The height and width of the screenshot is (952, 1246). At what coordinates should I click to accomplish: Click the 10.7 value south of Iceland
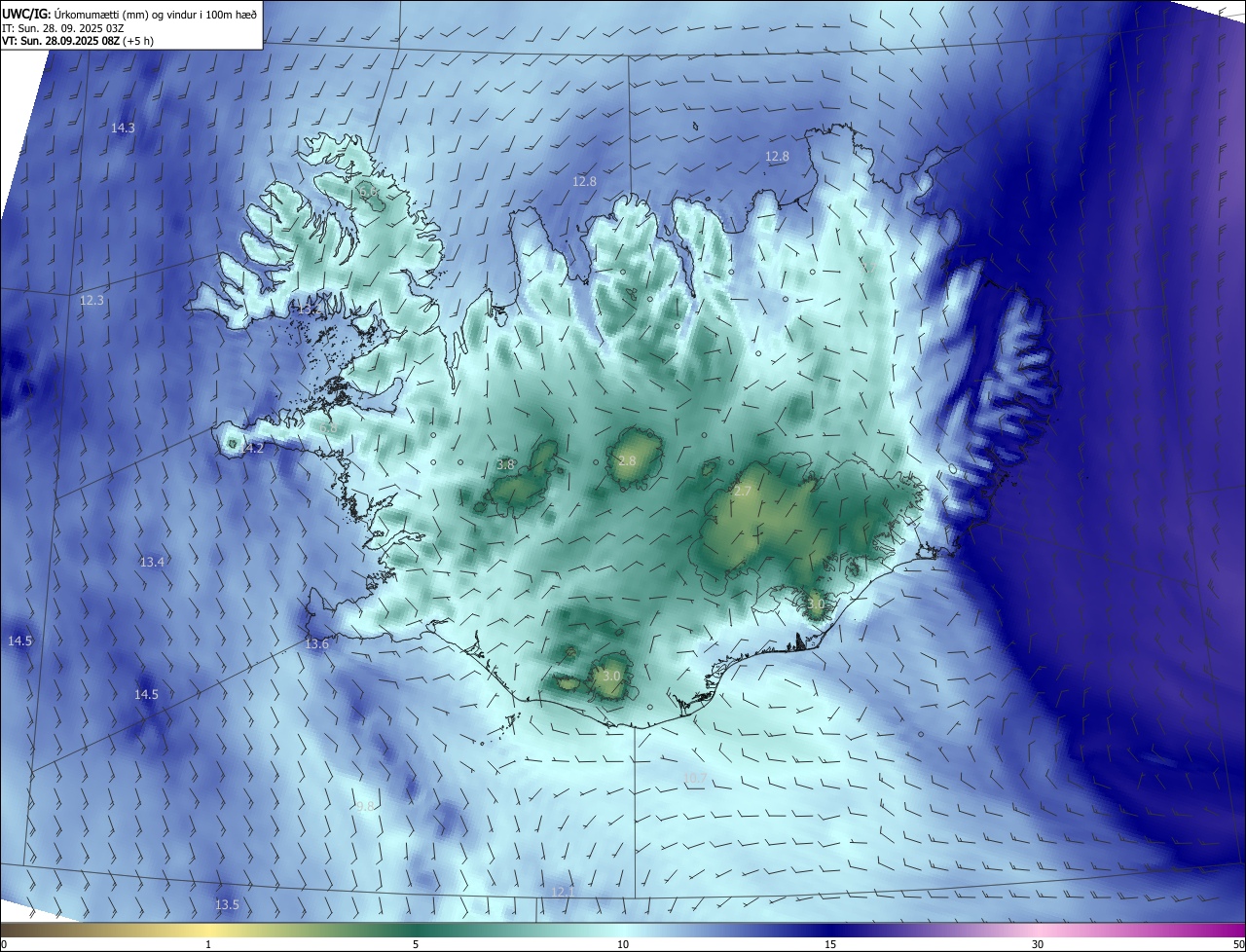coord(695,778)
